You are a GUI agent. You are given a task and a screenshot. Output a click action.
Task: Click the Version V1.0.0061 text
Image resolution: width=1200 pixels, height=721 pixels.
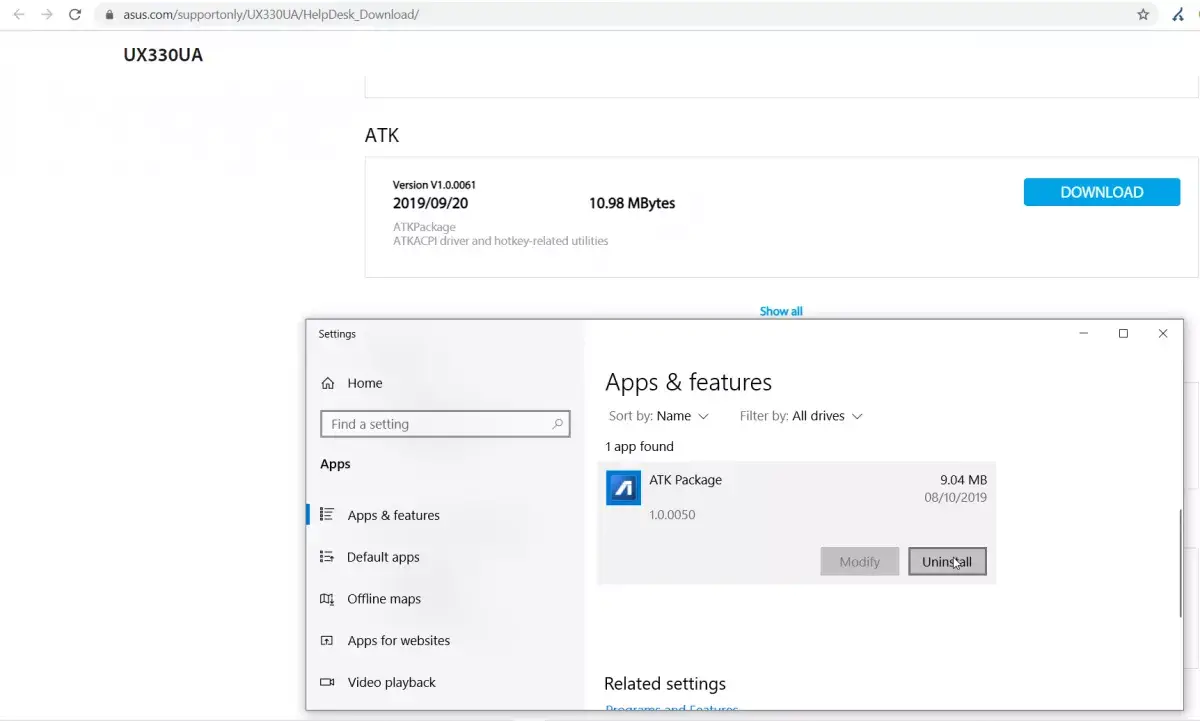[434, 185]
